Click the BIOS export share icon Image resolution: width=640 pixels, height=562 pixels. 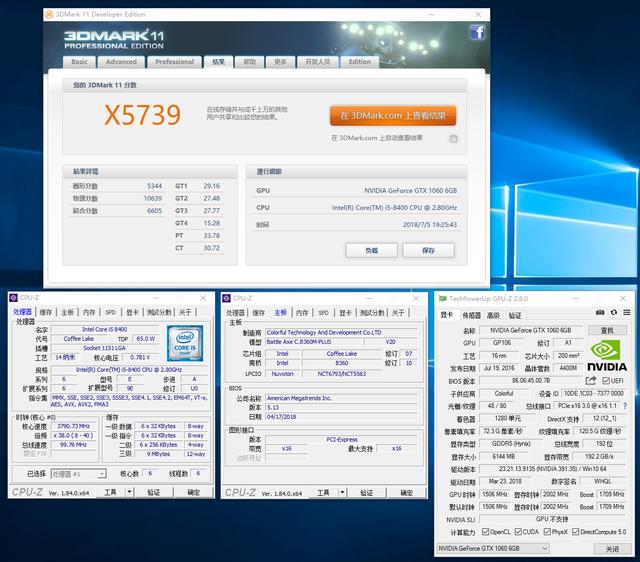click(x=591, y=380)
